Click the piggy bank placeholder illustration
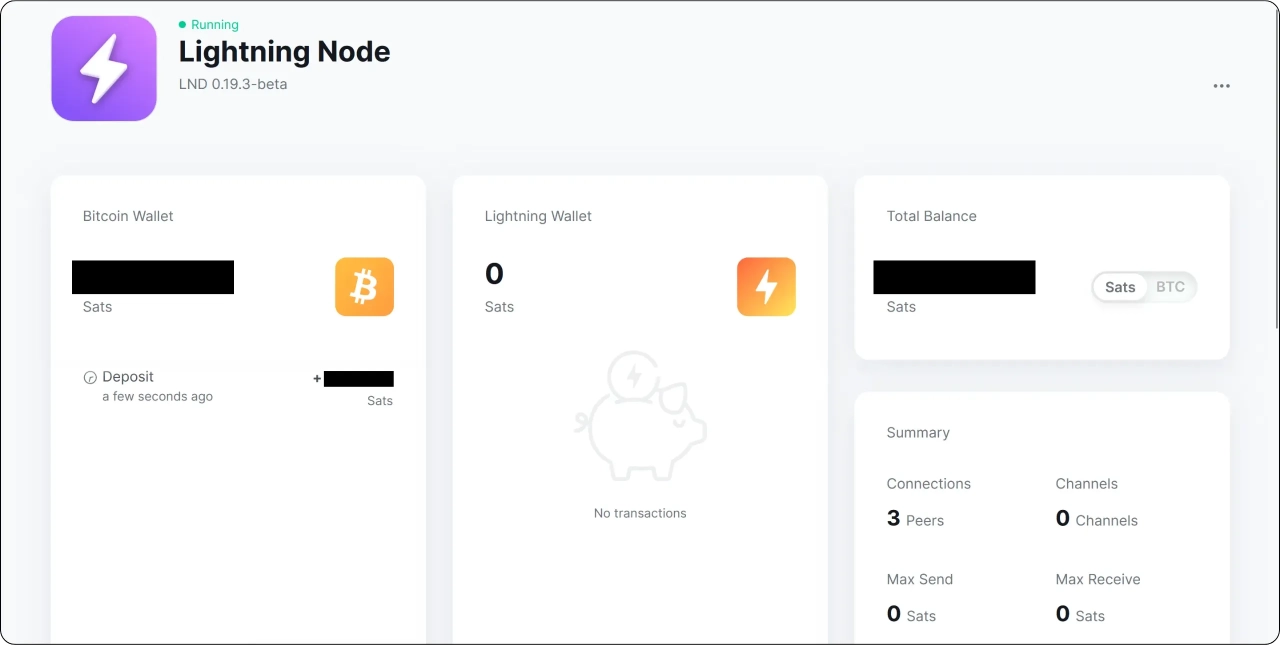This screenshot has height=645, width=1280. pyautogui.click(x=640, y=415)
